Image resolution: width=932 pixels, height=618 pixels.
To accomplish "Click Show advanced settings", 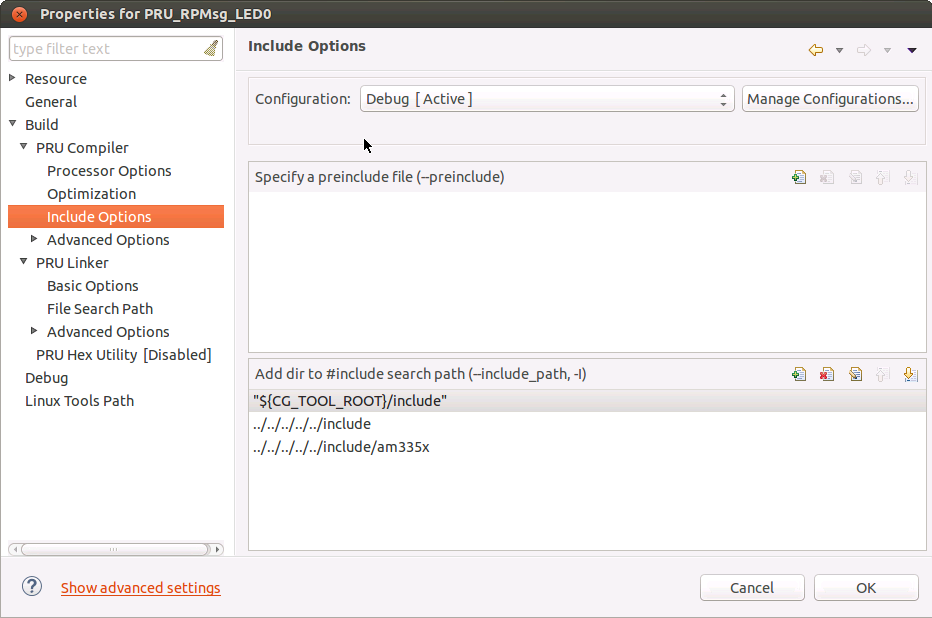I will [x=140, y=587].
